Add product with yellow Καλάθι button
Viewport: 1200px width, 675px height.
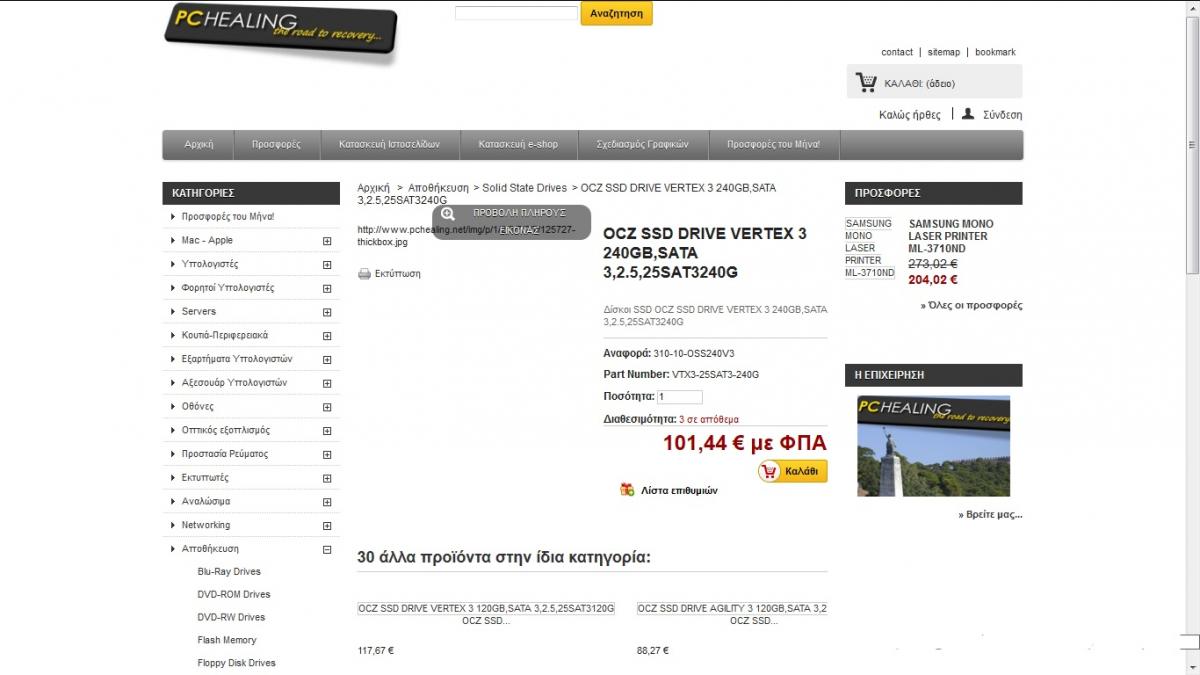793,471
